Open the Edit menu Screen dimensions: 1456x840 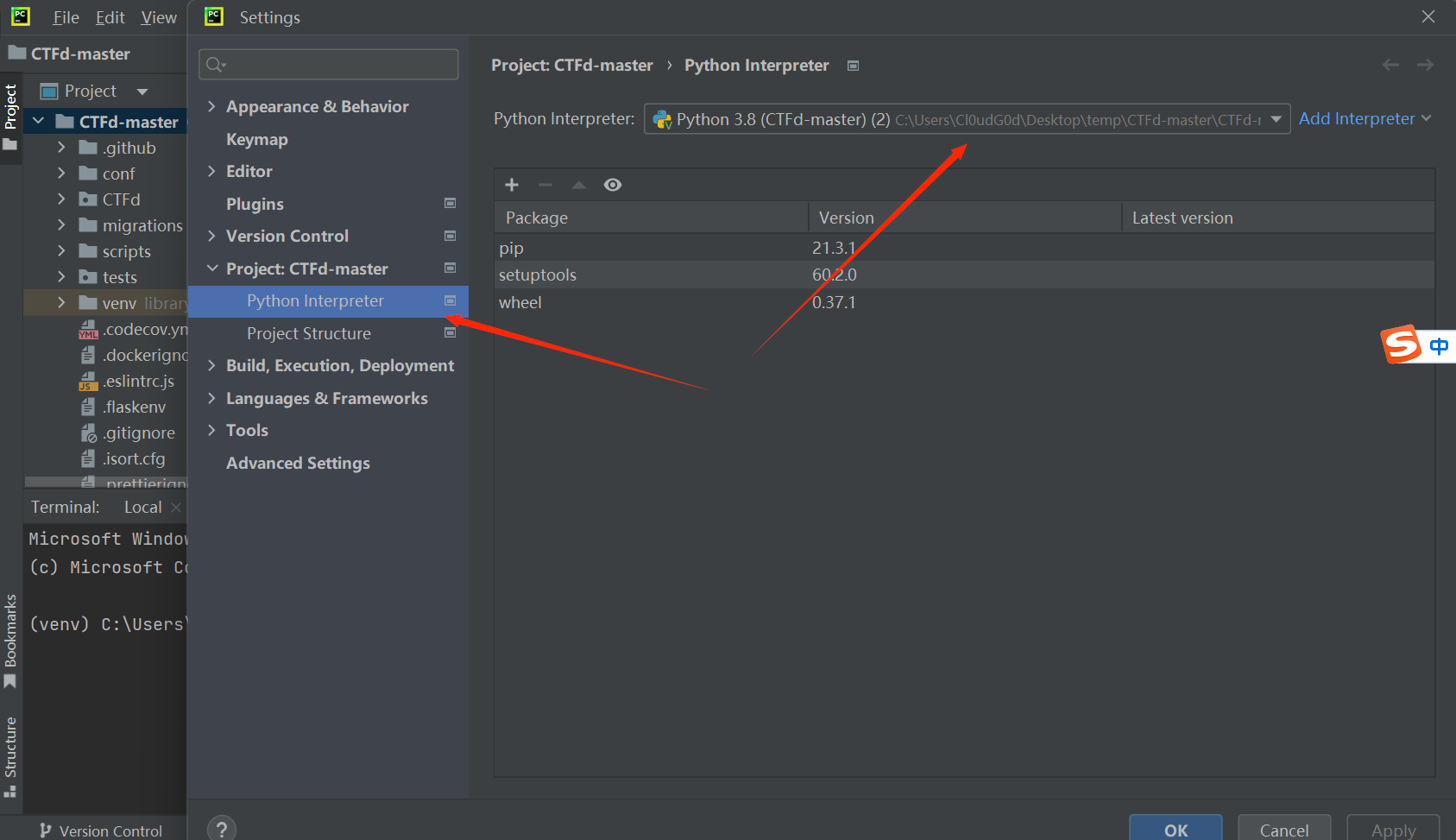tap(110, 17)
